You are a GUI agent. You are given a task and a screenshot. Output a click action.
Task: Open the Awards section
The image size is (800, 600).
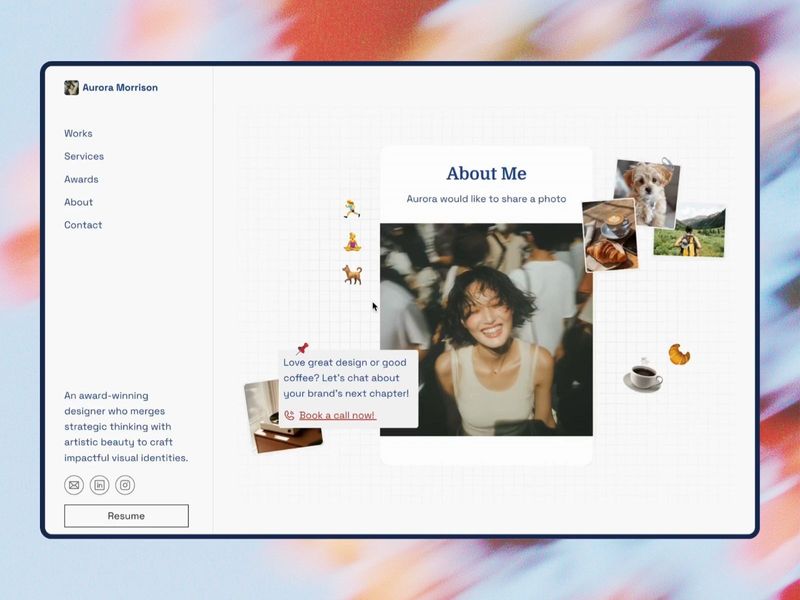click(x=81, y=179)
